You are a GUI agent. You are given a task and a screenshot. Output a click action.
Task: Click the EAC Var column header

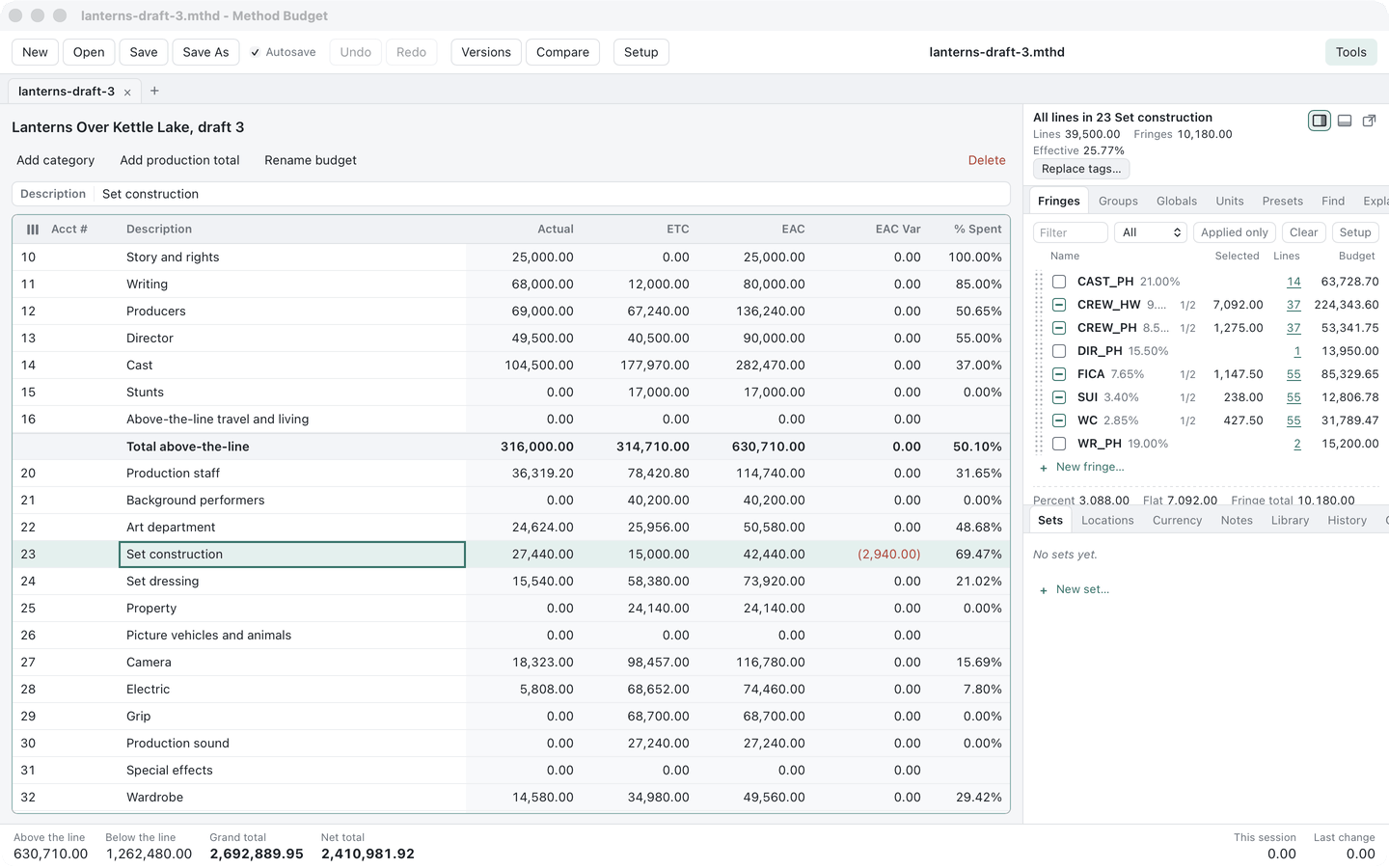[x=898, y=230]
